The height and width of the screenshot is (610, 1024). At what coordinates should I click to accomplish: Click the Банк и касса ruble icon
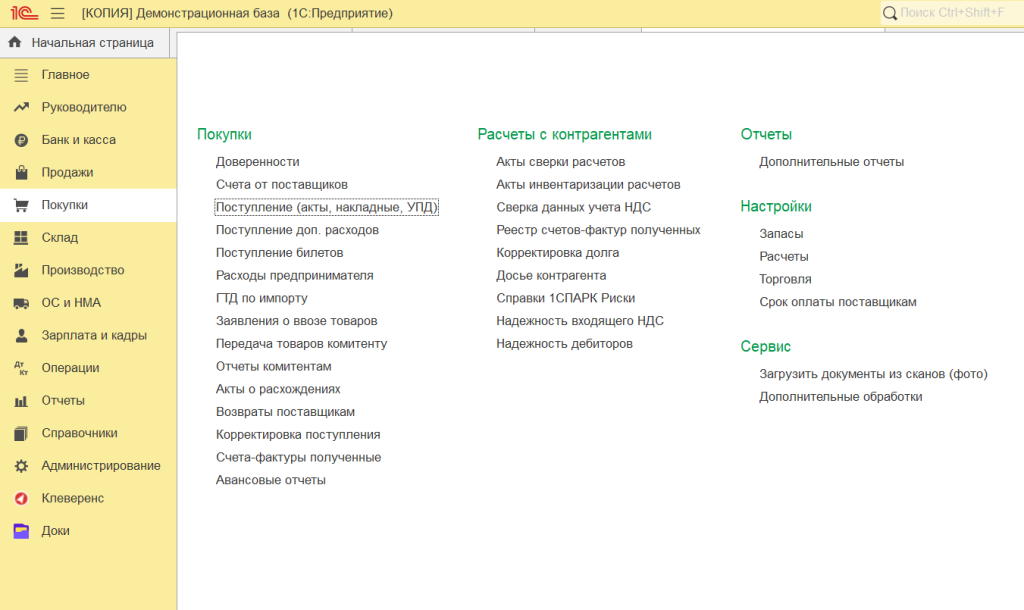click(22, 140)
